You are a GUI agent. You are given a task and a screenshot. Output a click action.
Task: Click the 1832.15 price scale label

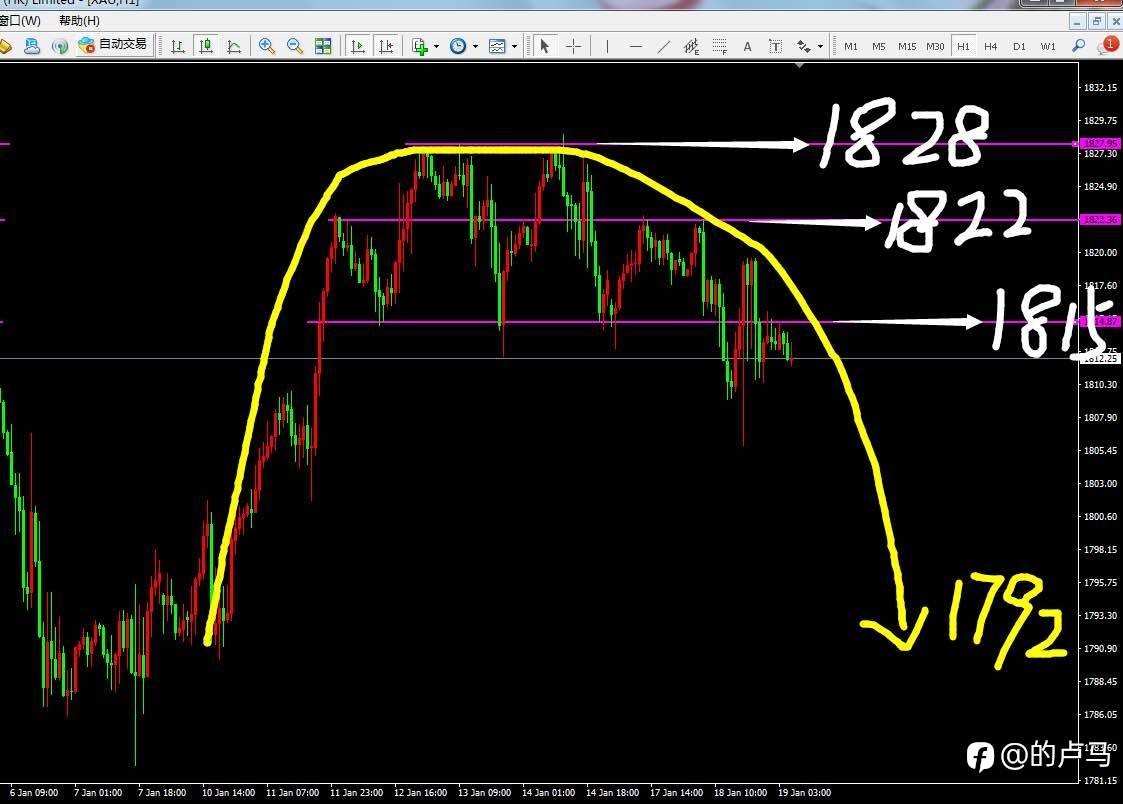click(x=1100, y=87)
